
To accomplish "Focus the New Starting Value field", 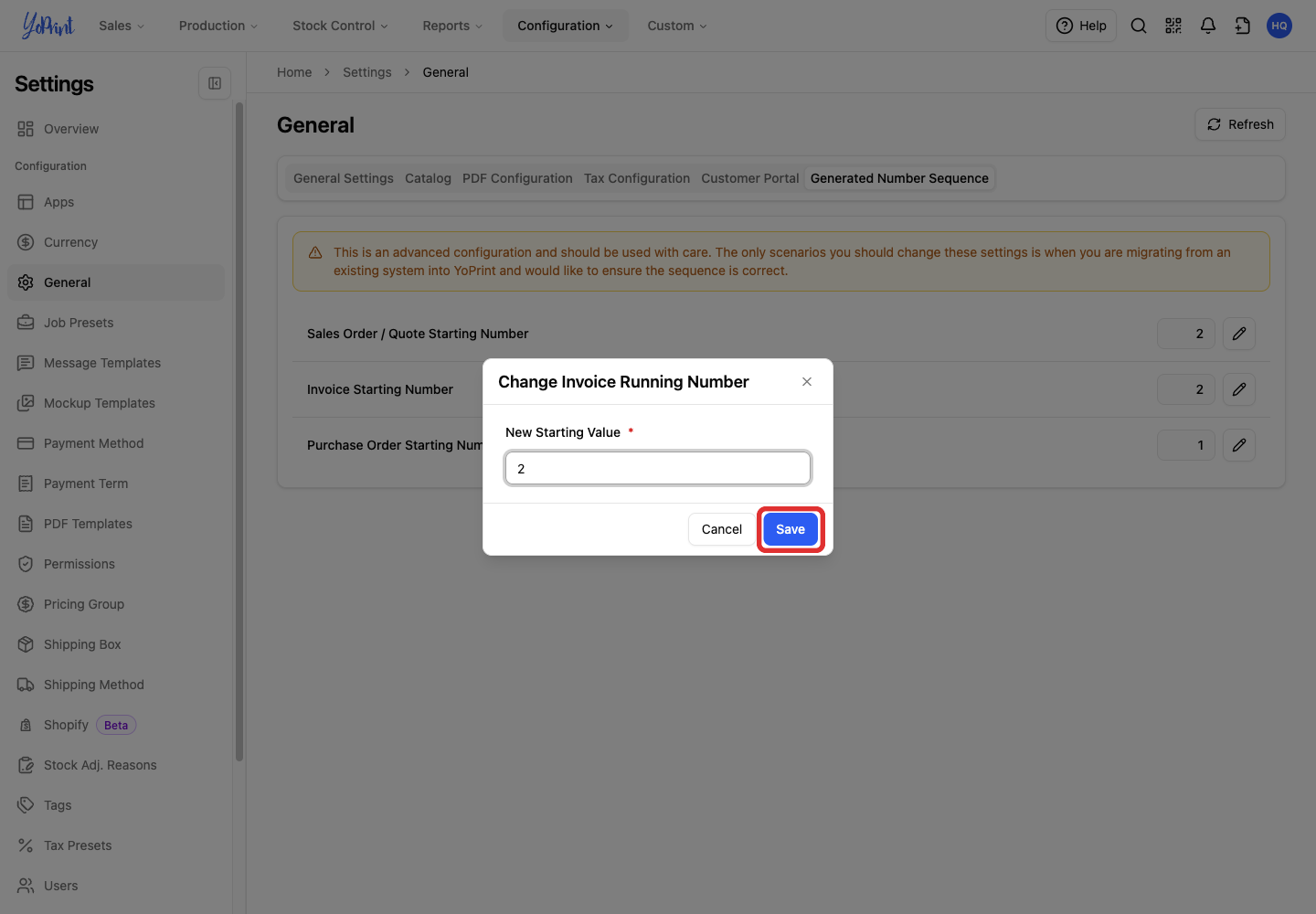I will coord(658,468).
